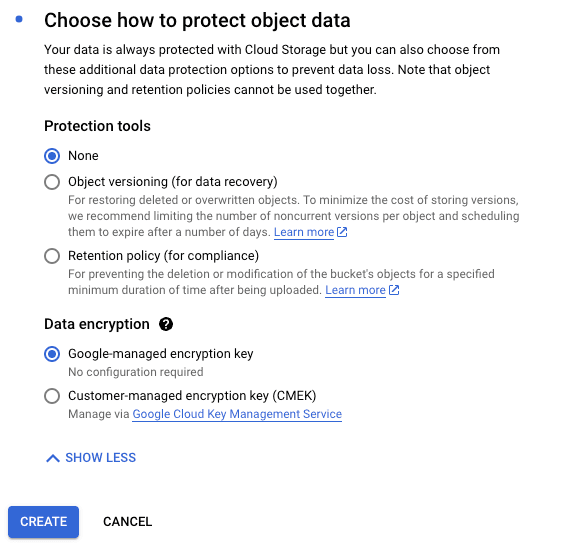Click the SHOW LESS chevron-up arrow icon
Screen dimensions: 571x553
point(53,458)
